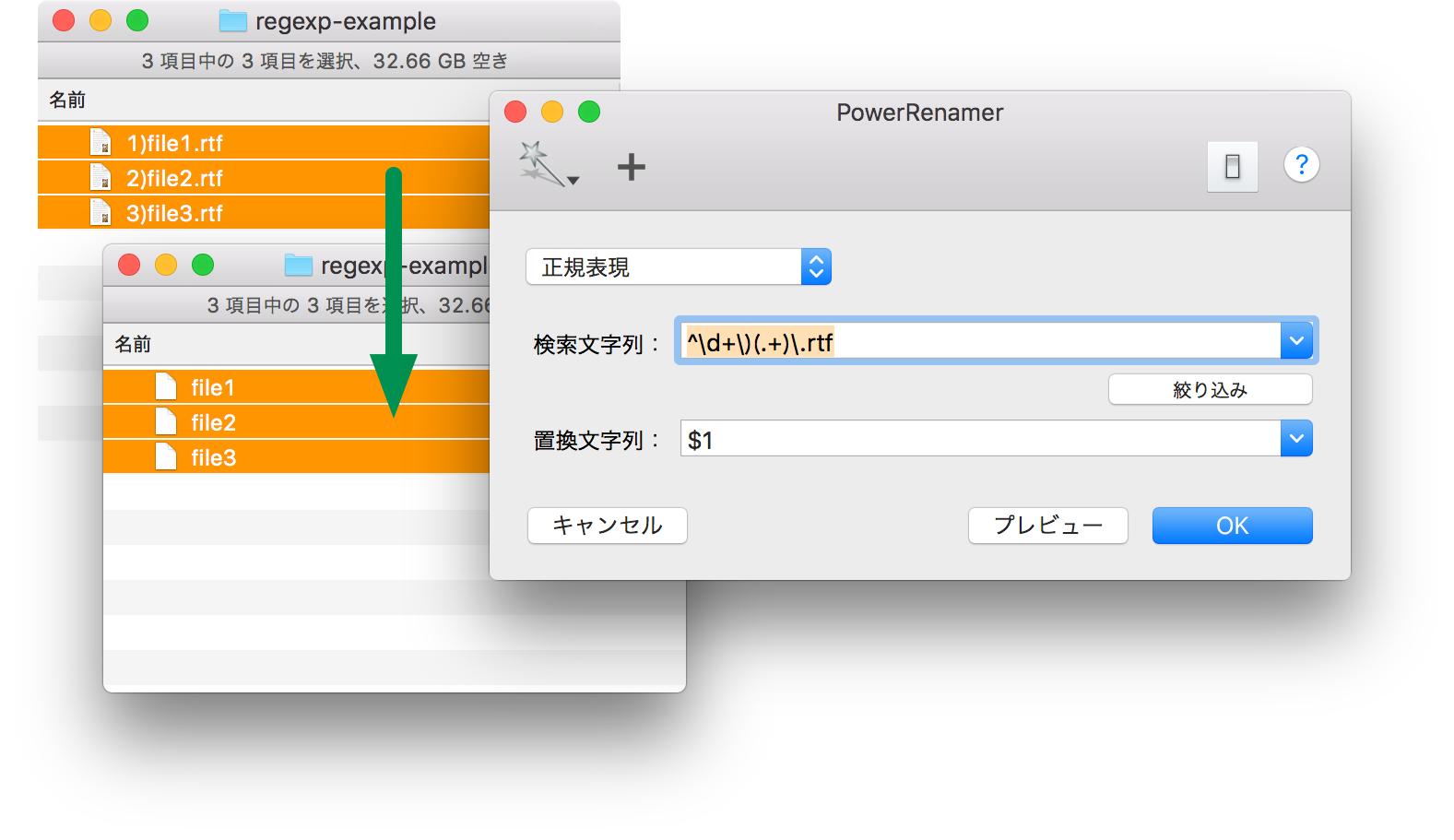This screenshot has width=1454, height=840.
Task: Click the 2)file2.rtf document icon
Action: click(x=100, y=178)
